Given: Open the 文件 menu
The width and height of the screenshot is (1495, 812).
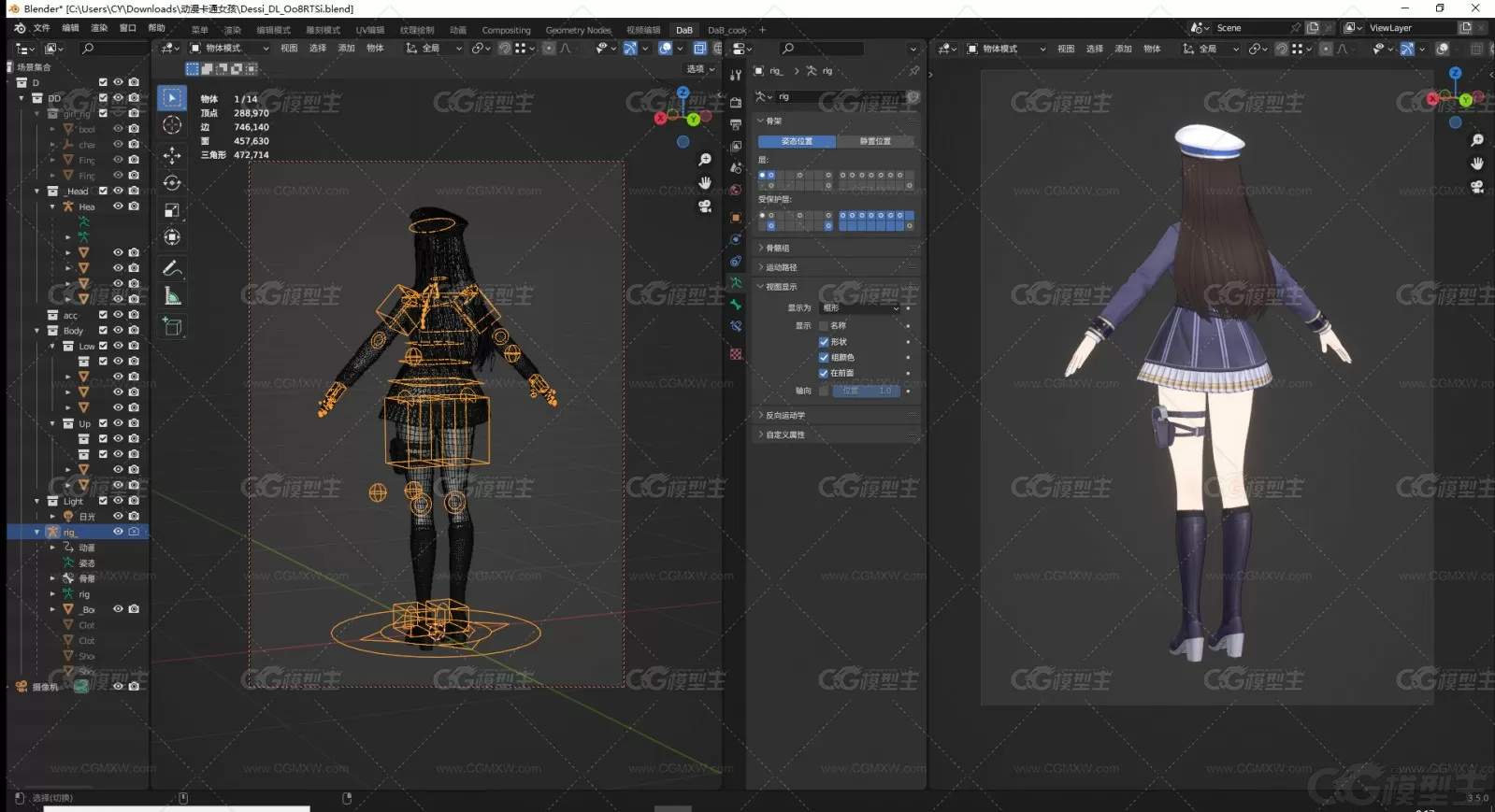Looking at the screenshot, I should (42, 28).
